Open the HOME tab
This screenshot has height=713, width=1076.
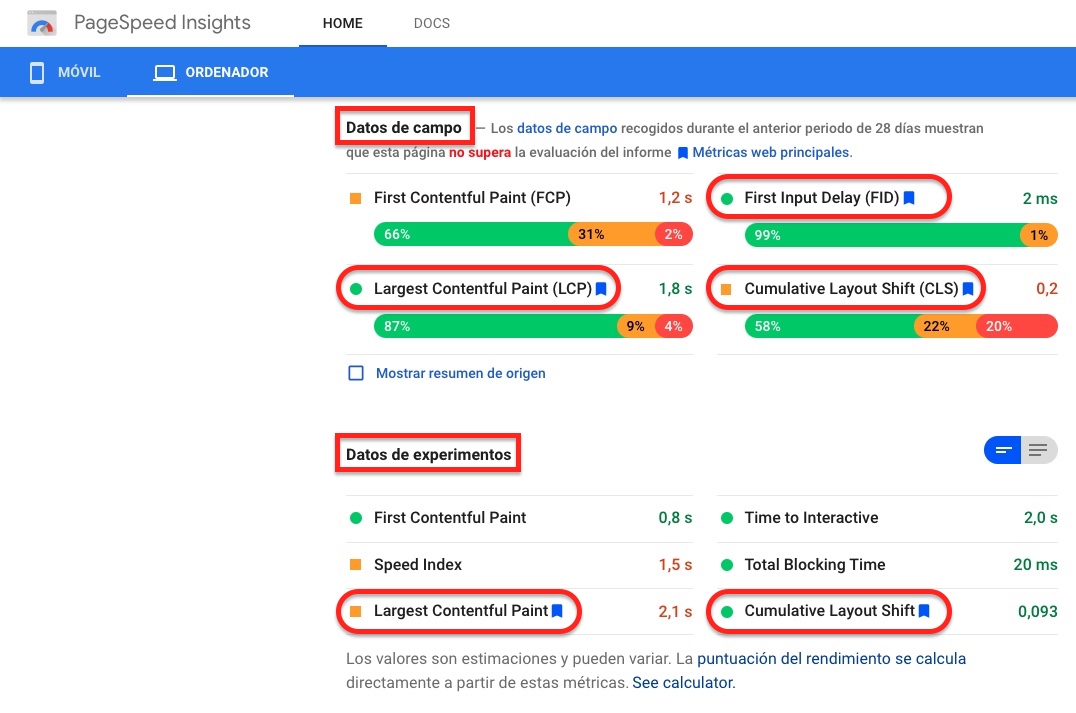tap(342, 23)
